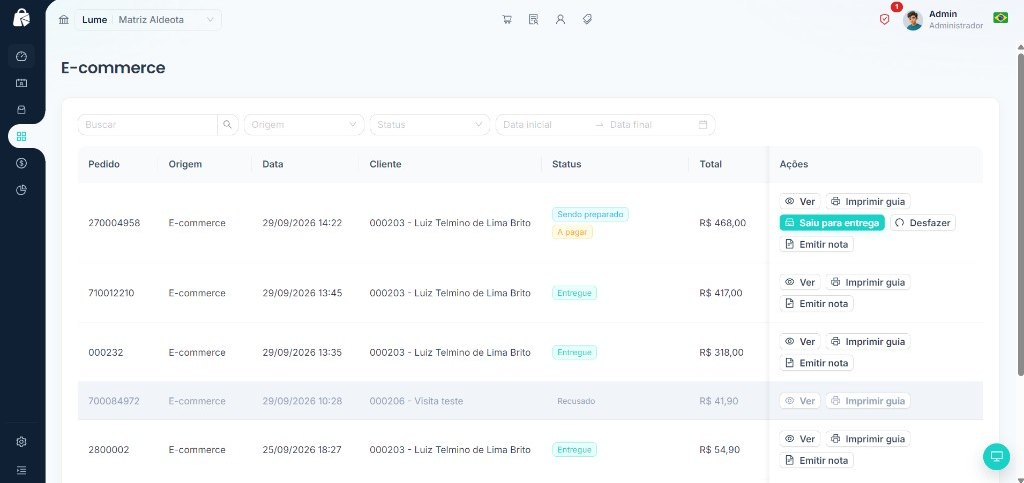This screenshot has width=1024, height=483.
Task: Click the search magnifier icon
Action: click(x=227, y=125)
